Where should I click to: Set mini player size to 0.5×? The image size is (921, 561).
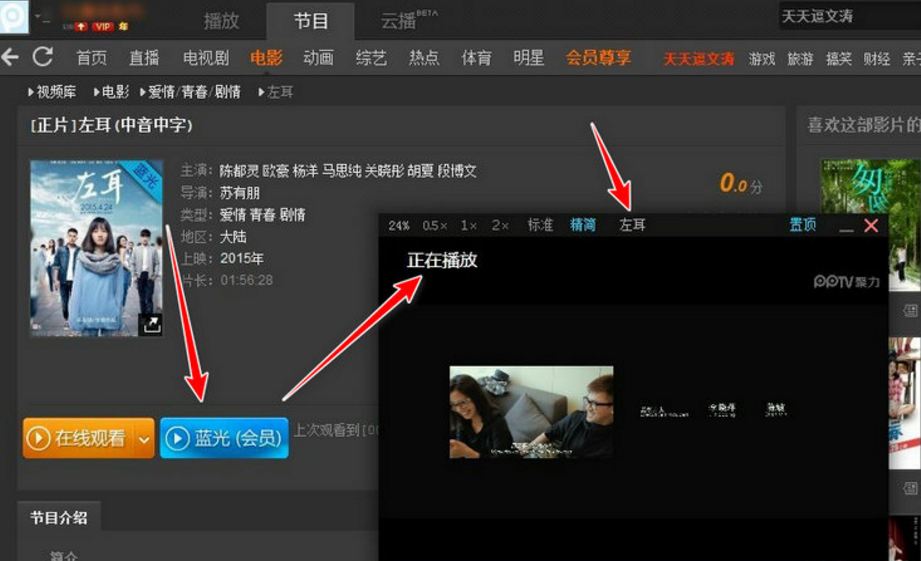[435, 226]
